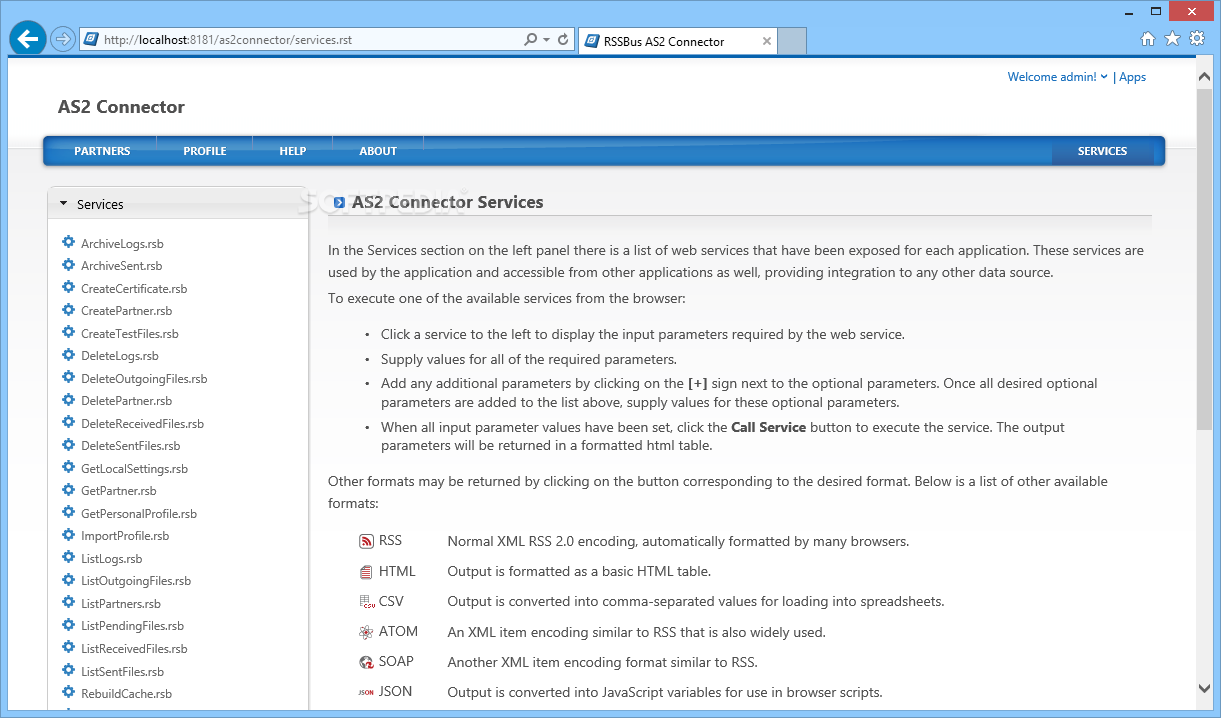Click the ATOM format icon
Viewport: 1221px width, 718px height.
point(366,632)
